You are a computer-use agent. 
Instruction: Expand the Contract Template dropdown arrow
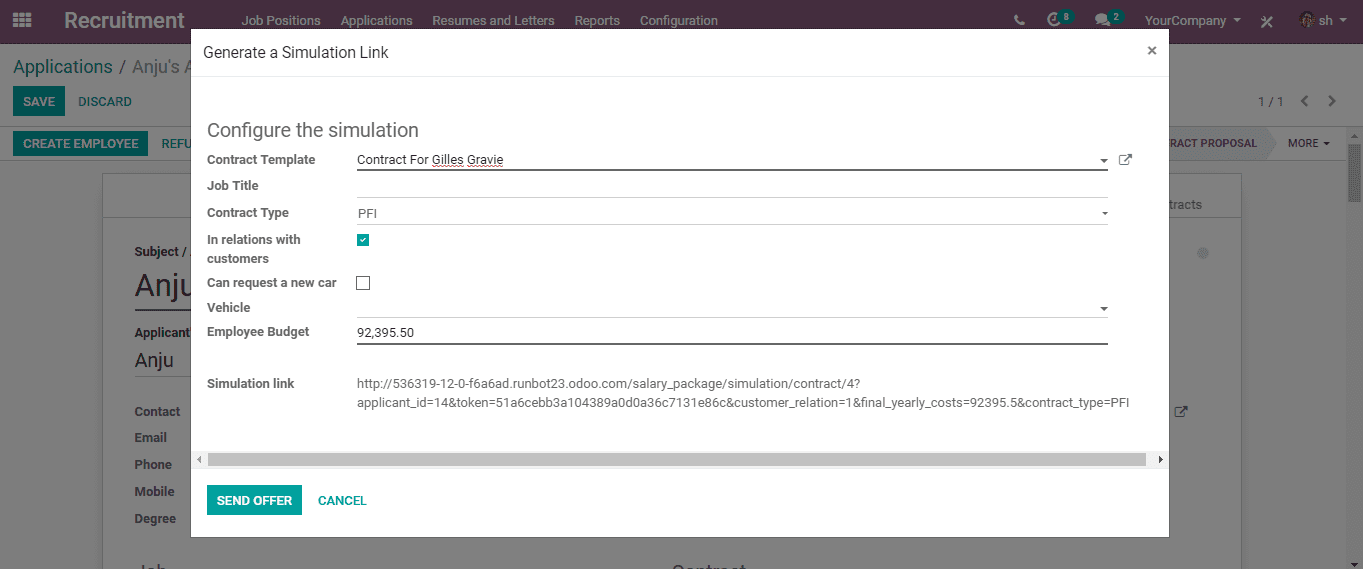1104,160
